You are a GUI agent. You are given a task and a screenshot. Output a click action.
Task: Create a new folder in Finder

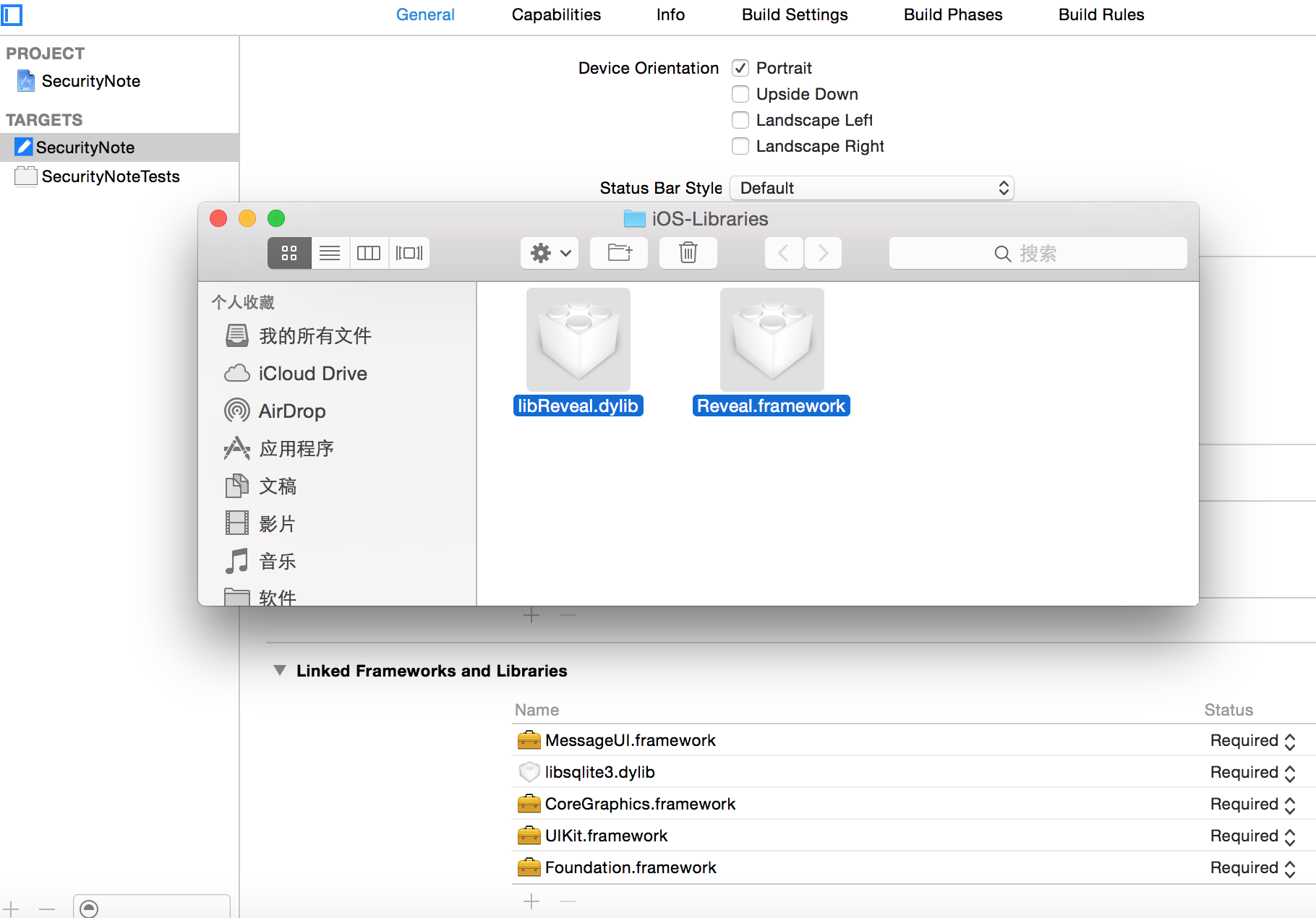[619, 253]
